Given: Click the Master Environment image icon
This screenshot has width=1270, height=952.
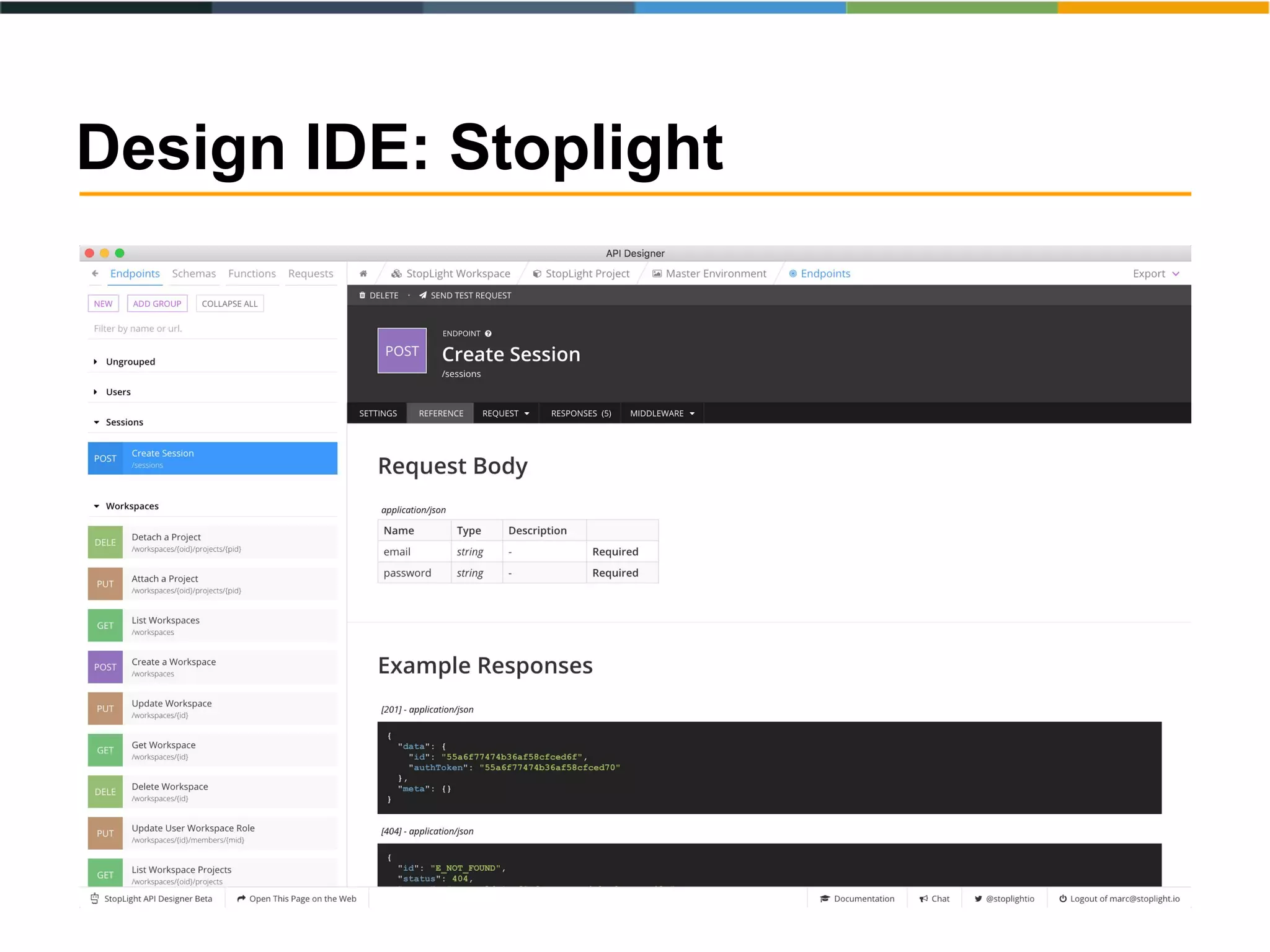Looking at the screenshot, I should pyautogui.click(x=657, y=273).
